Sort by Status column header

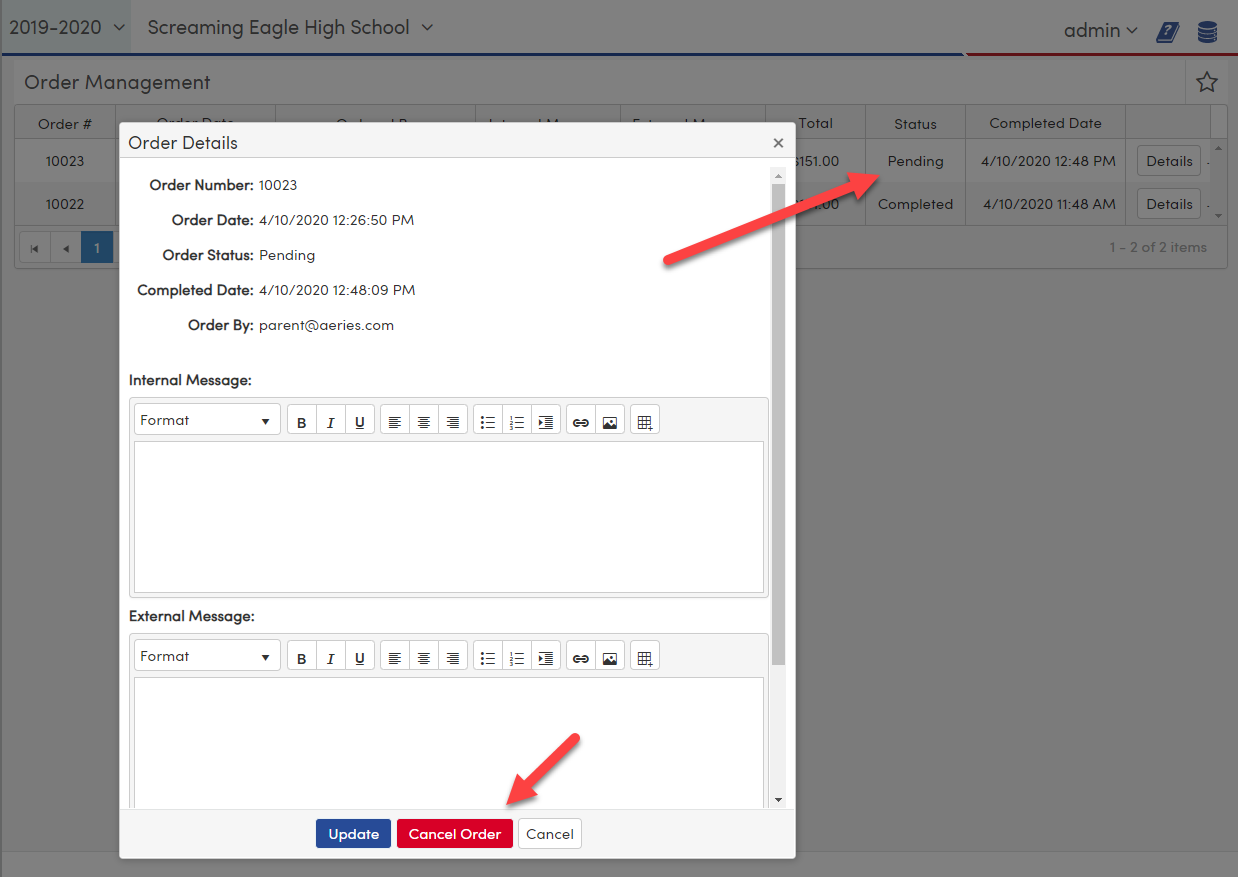(x=915, y=124)
